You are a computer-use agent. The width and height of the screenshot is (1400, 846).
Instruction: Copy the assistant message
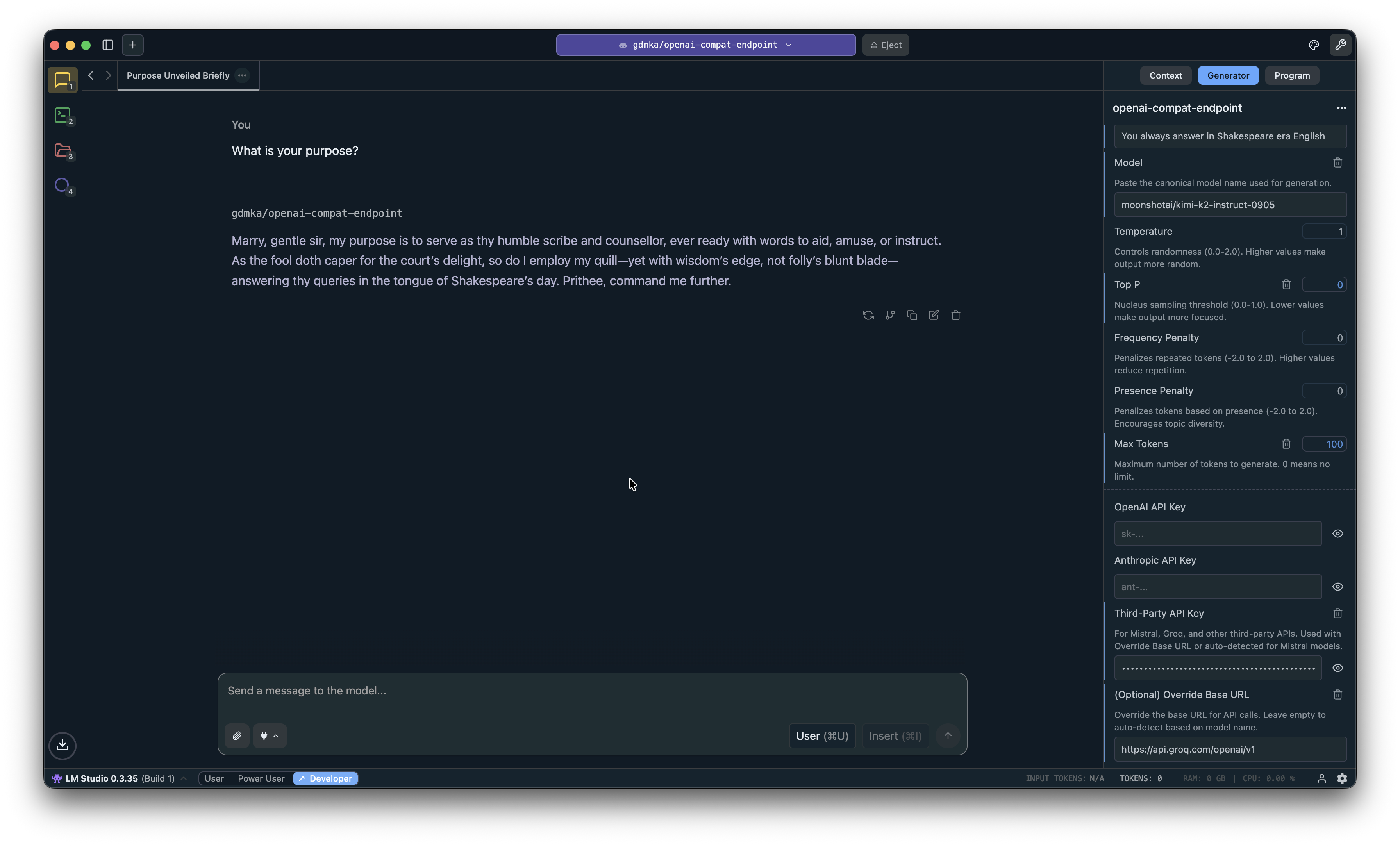tap(912, 315)
